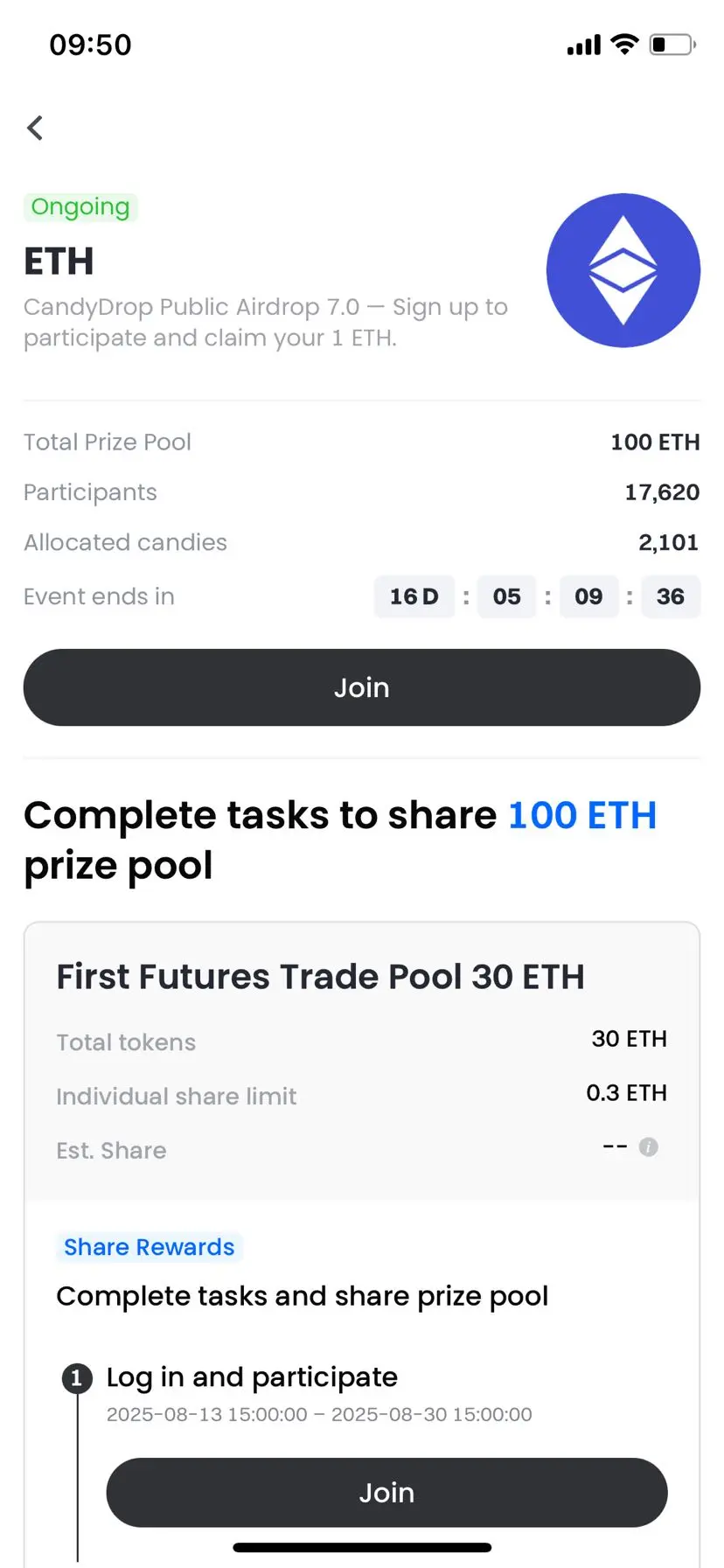
Task: Tap the 05 hours countdown box
Action: 507,596
